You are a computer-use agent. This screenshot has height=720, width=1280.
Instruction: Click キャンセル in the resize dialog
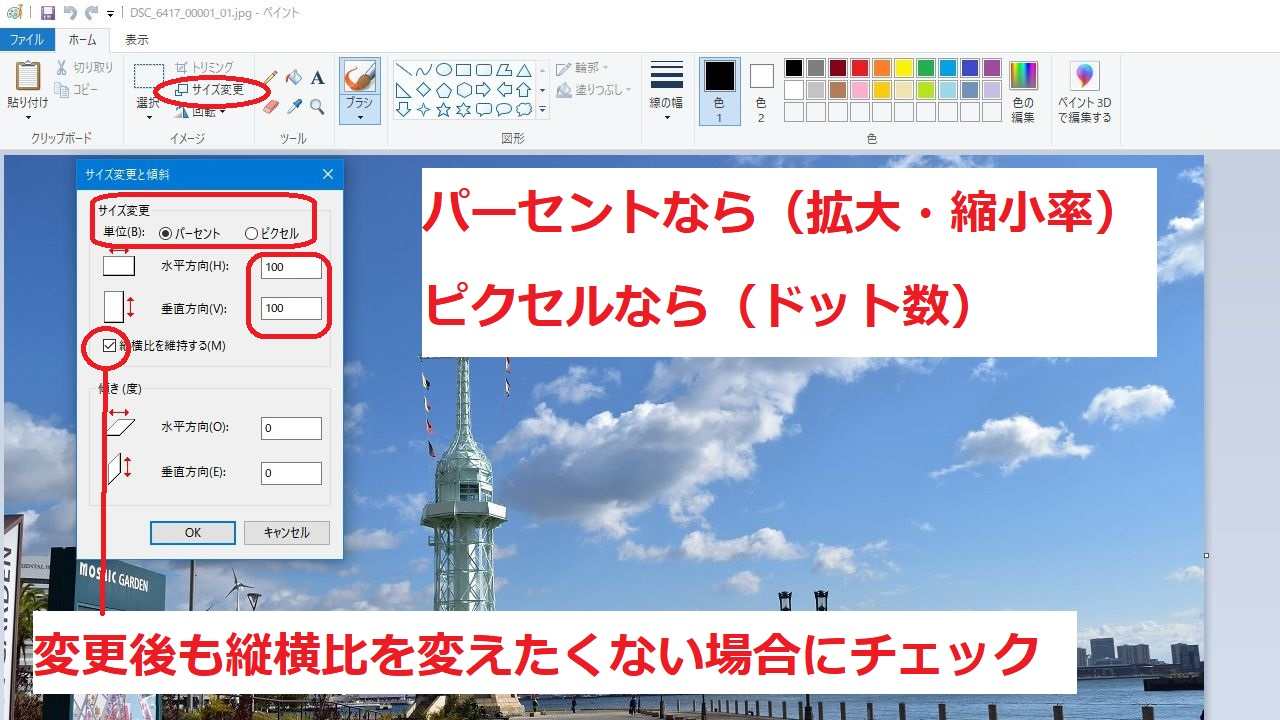[x=287, y=533]
